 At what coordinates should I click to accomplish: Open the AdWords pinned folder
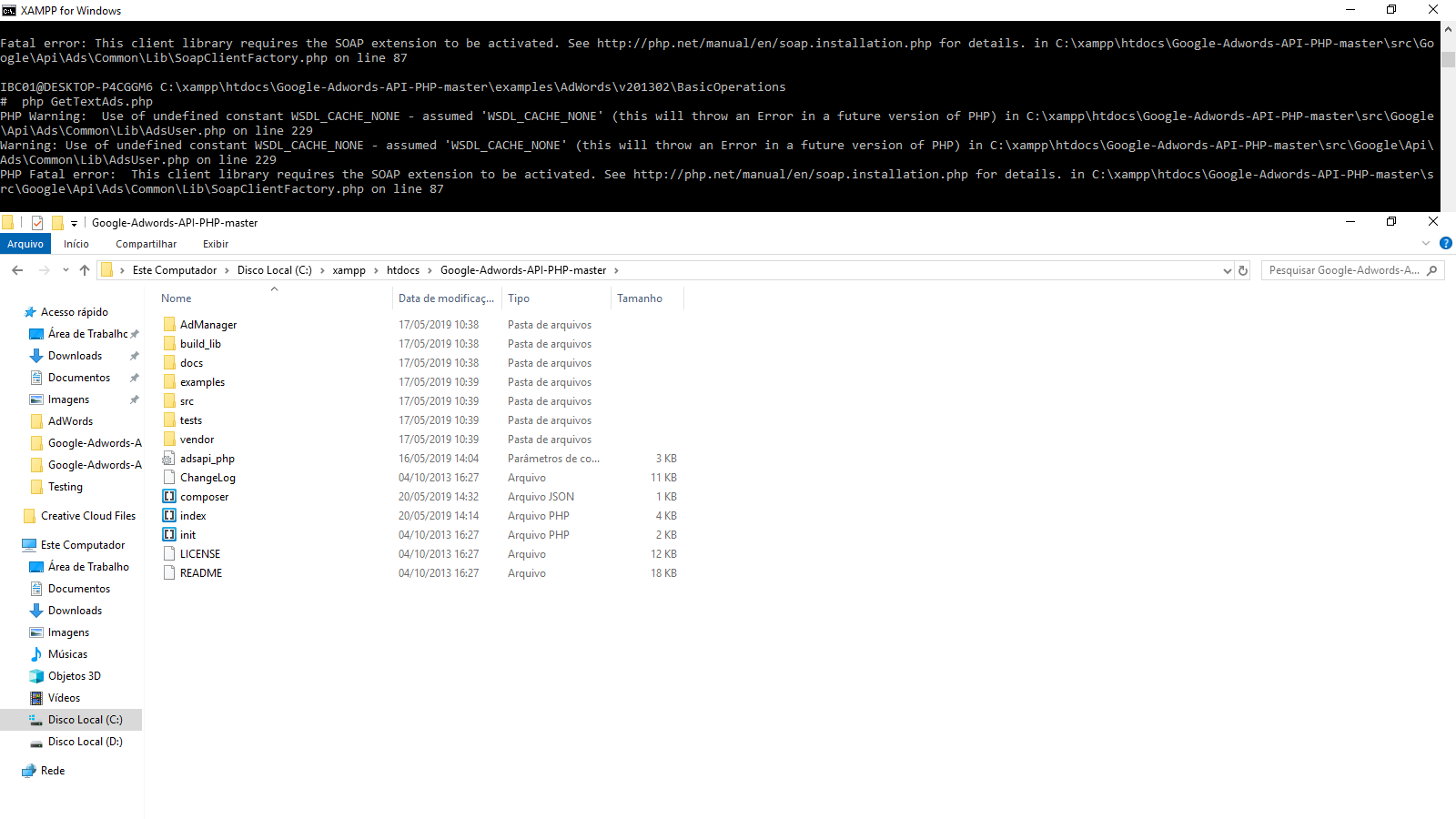coord(69,420)
